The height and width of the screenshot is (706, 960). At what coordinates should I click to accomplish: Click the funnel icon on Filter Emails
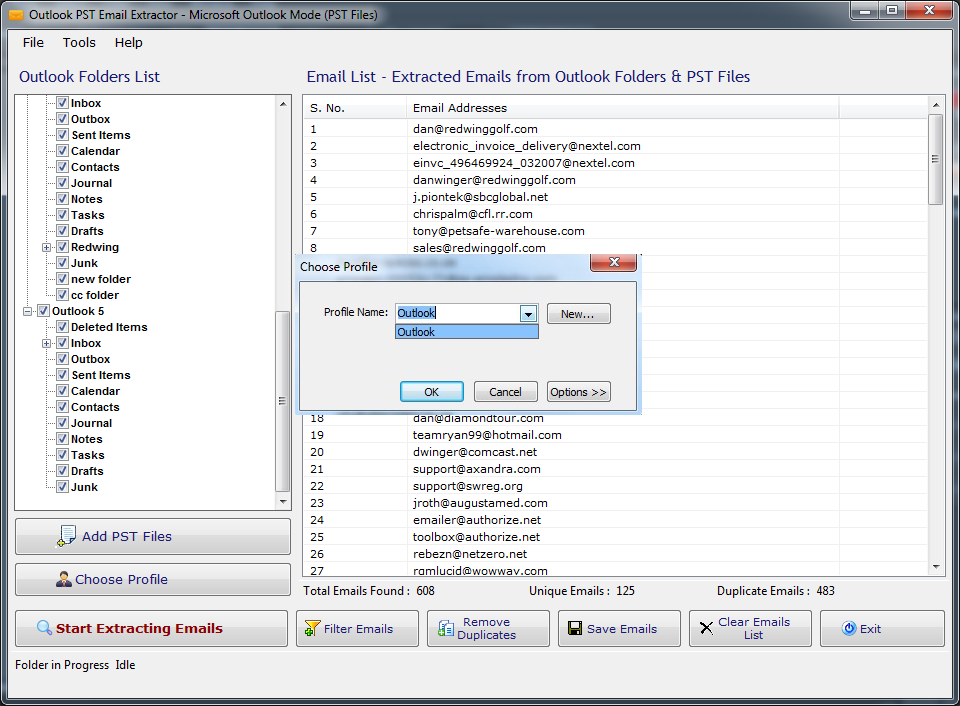point(312,628)
